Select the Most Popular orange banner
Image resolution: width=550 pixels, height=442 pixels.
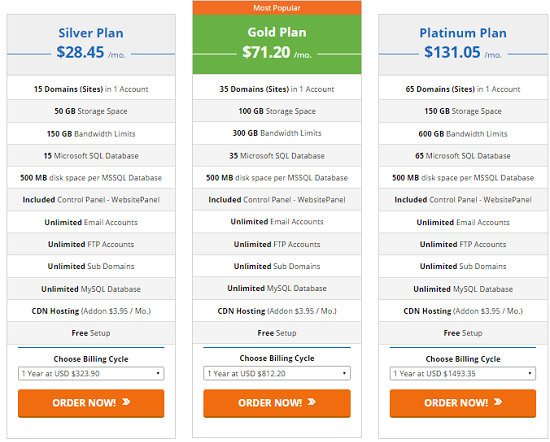(x=277, y=8)
